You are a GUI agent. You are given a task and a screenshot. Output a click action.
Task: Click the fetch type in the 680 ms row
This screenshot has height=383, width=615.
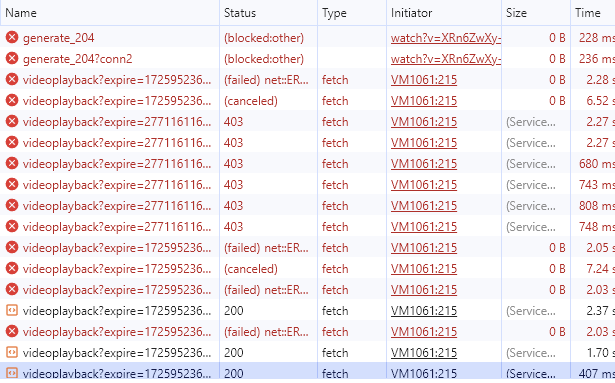tap(335, 164)
